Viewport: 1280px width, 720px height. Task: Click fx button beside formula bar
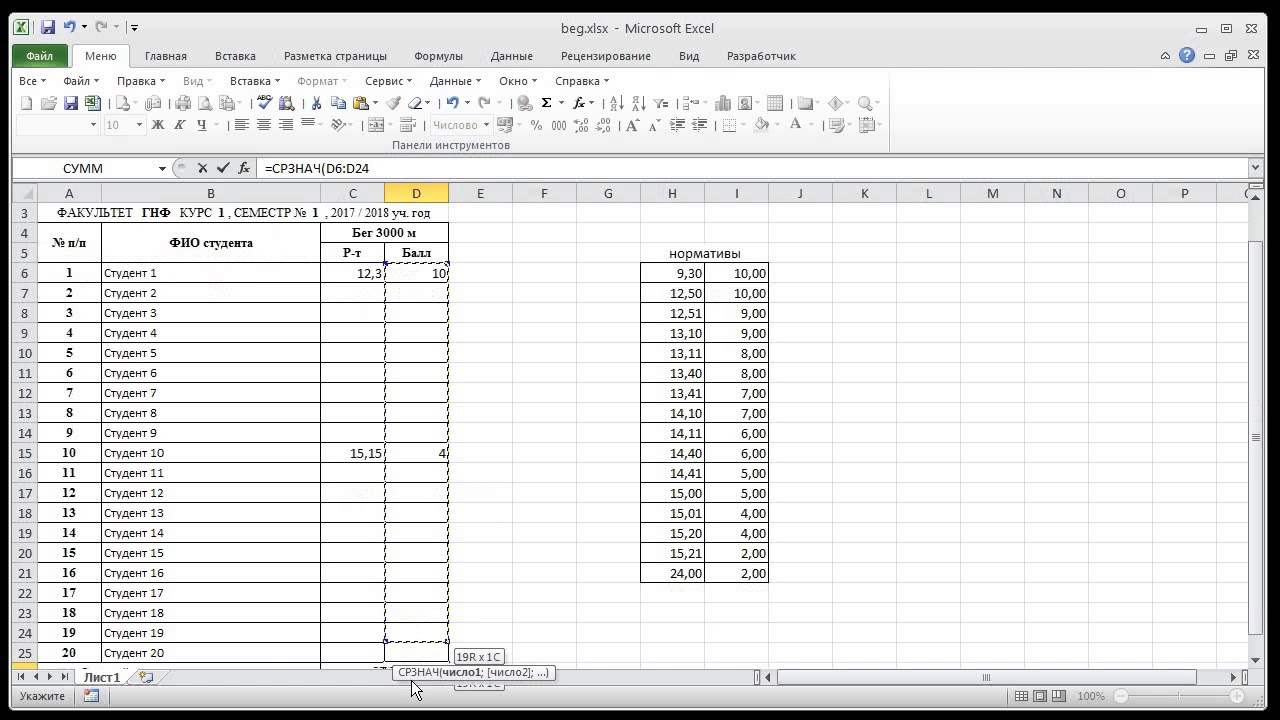click(244, 168)
